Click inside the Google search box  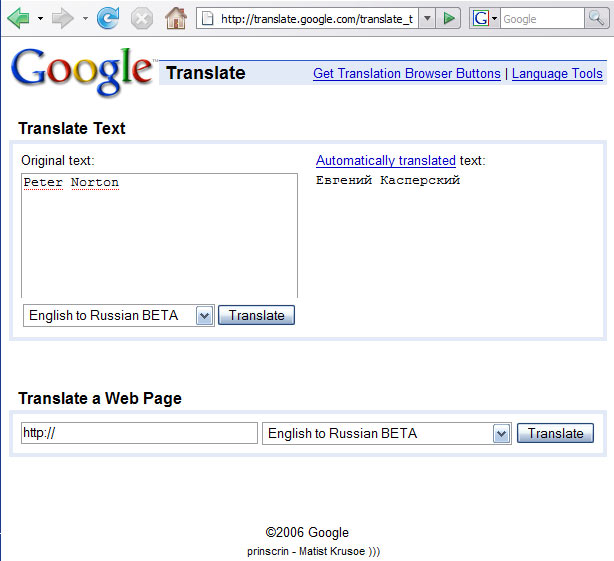pos(542,18)
